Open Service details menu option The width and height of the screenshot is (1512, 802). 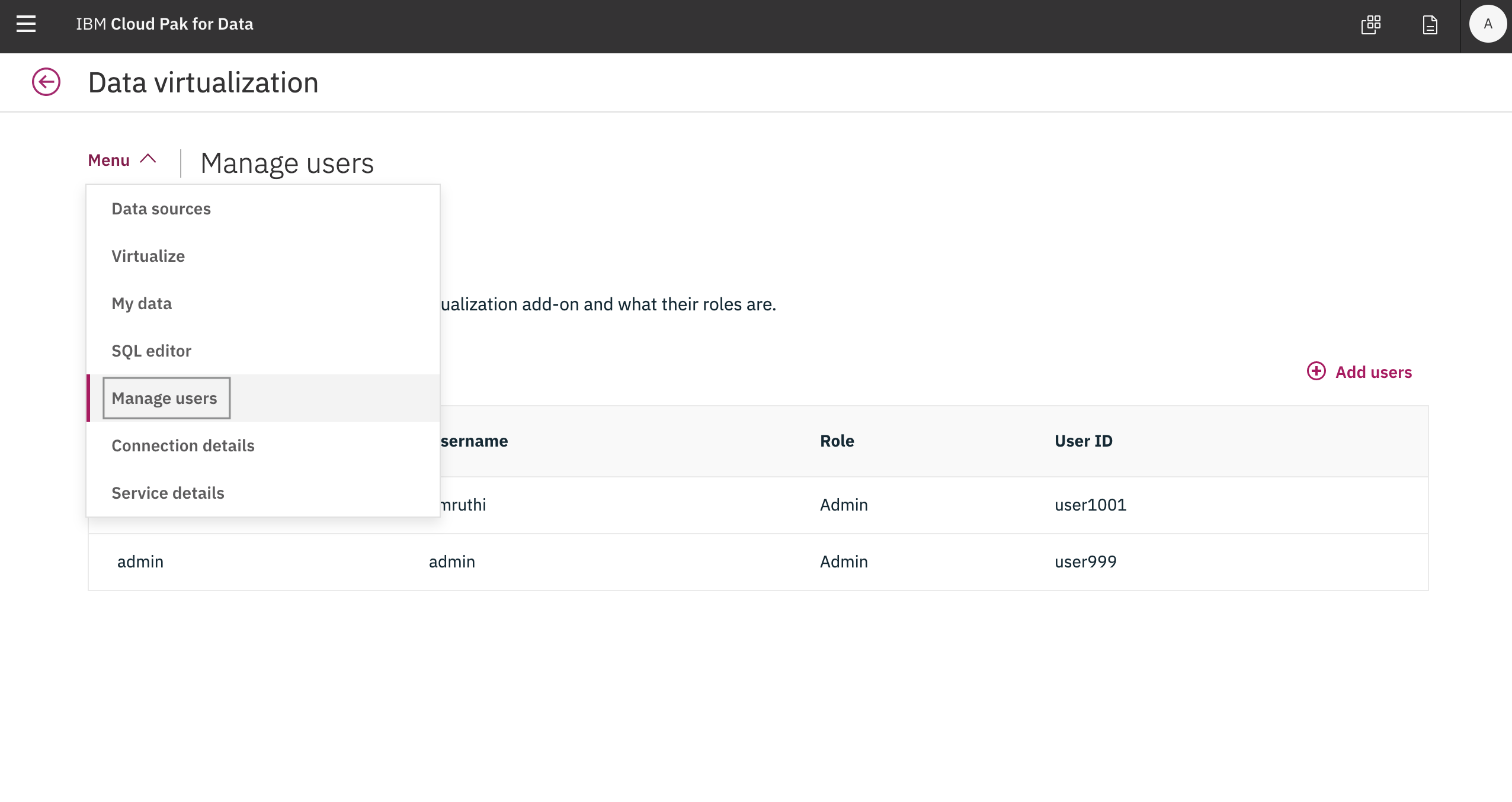tap(168, 493)
